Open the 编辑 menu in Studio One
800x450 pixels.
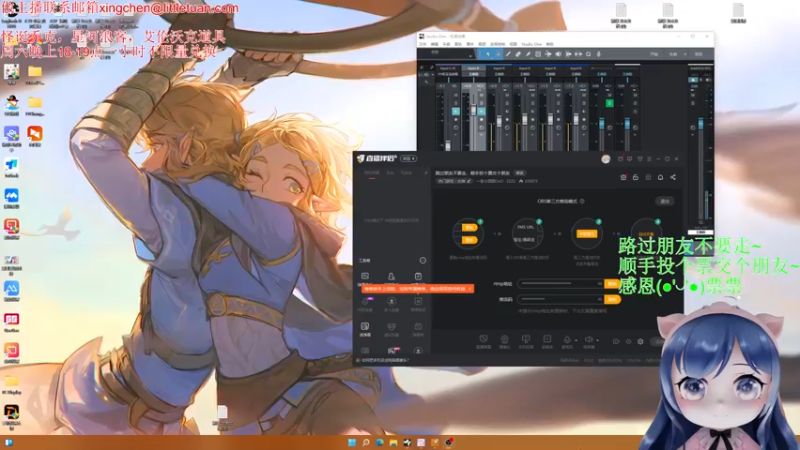click(x=435, y=44)
